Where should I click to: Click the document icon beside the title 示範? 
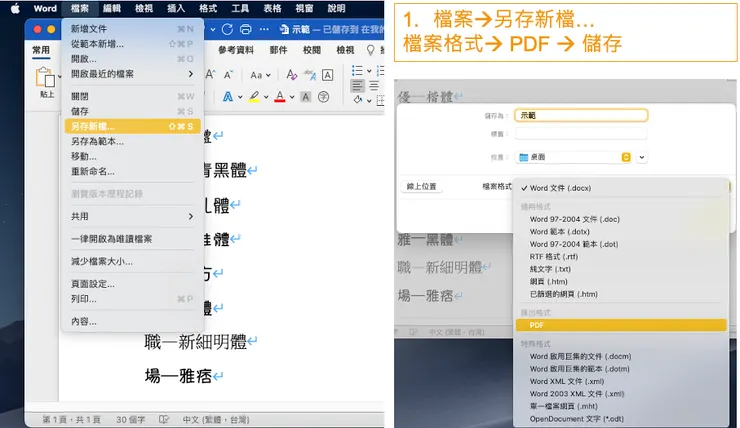[x=284, y=30]
